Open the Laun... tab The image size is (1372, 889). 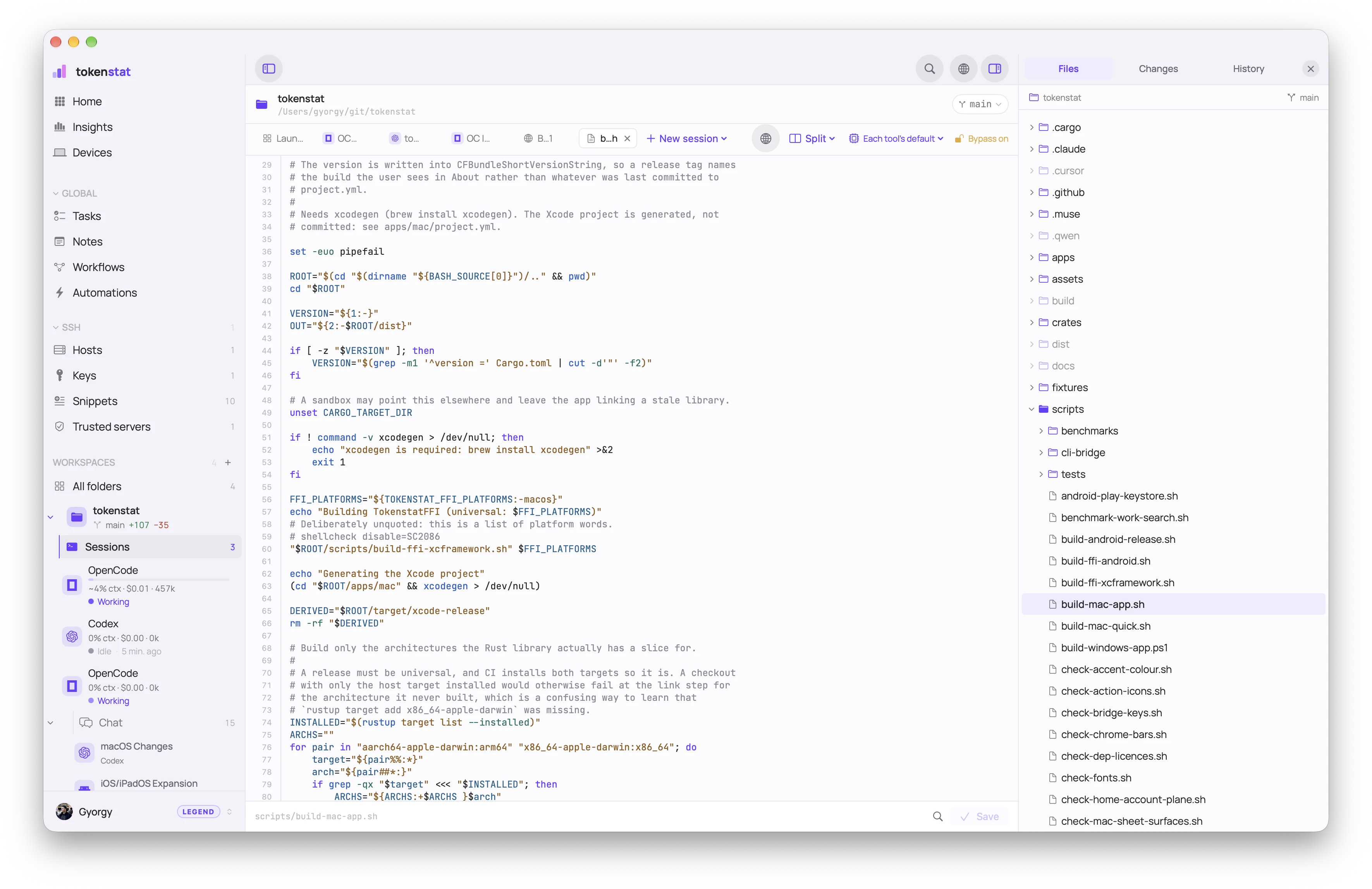tap(283, 138)
